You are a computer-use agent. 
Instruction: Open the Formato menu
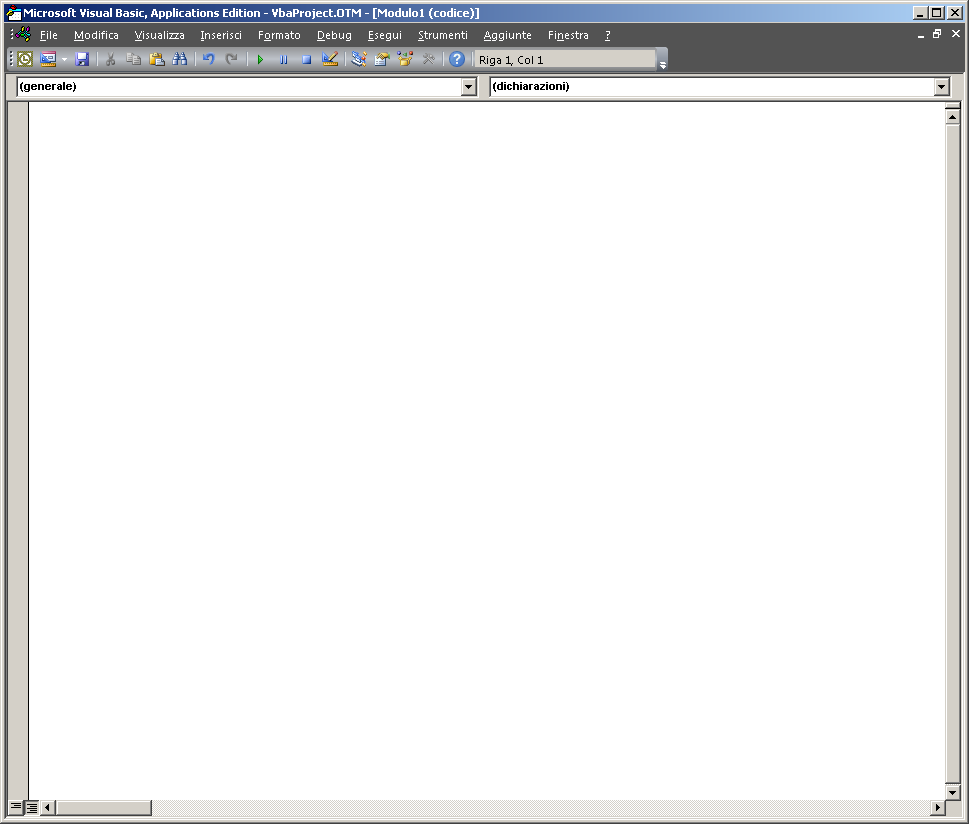(279, 35)
